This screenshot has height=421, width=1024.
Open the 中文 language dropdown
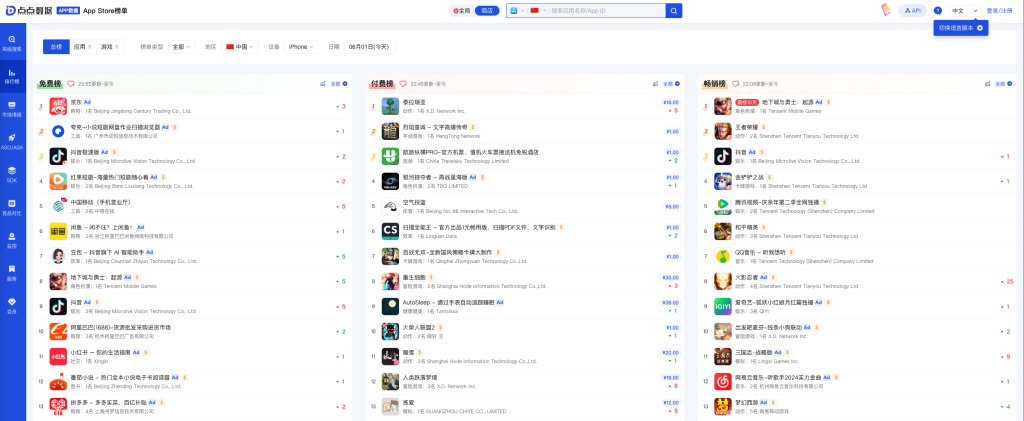pos(965,10)
